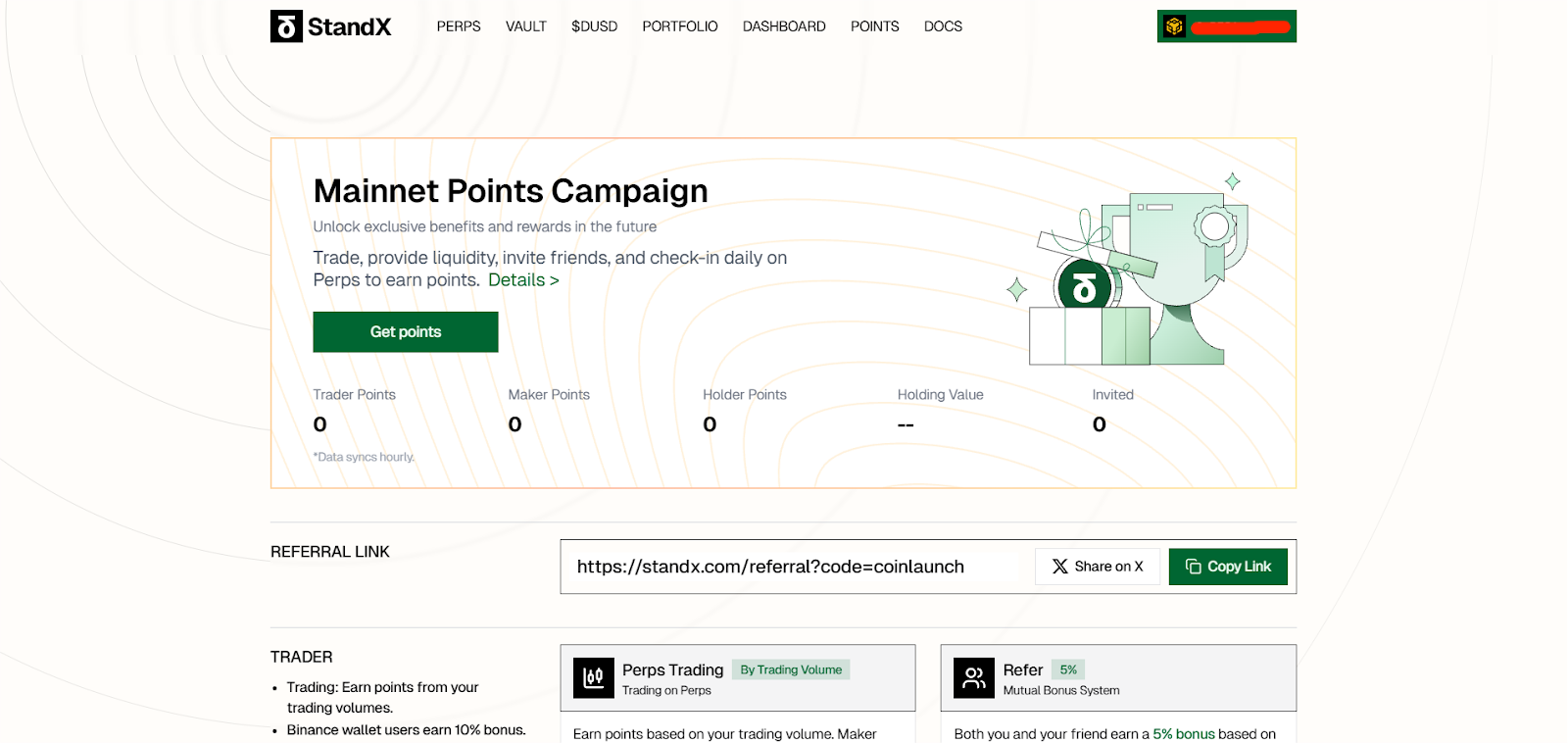Viewport: 1568px width, 743px height.
Task: Click the wallet cube icon
Action: pyautogui.click(x=1174, y=26)
